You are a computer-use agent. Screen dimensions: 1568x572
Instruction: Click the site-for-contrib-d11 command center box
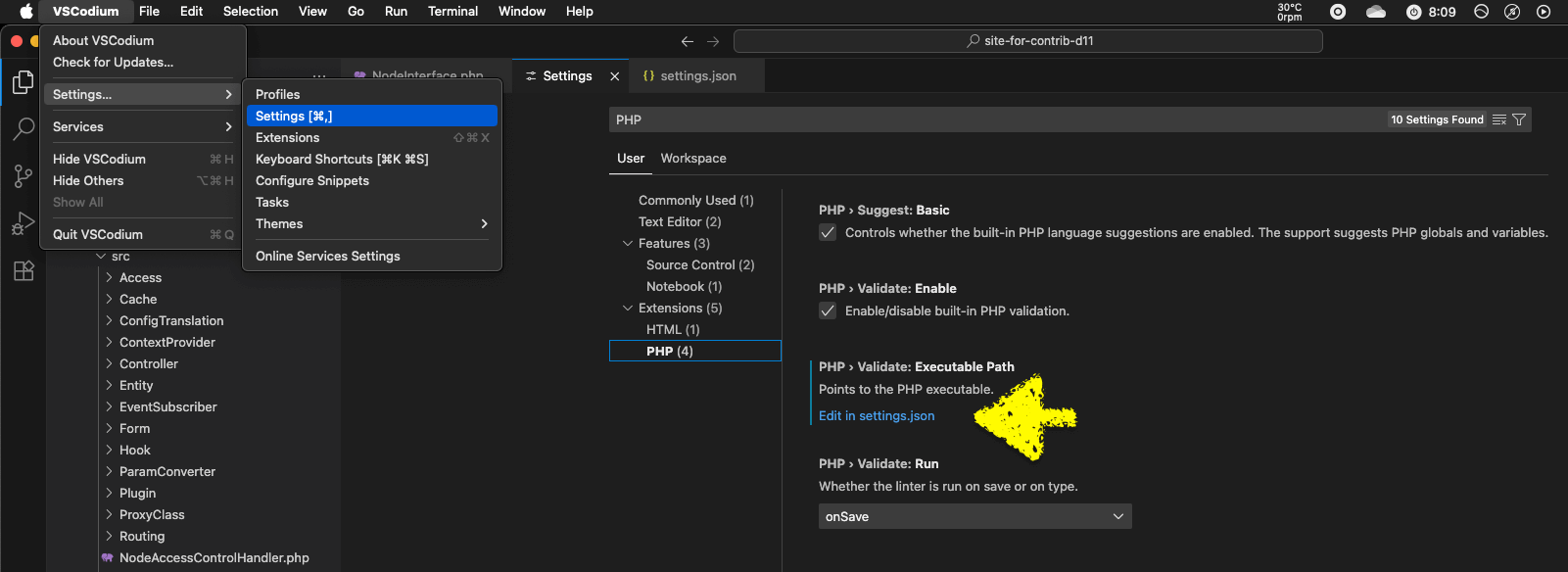click(1028, 41)
